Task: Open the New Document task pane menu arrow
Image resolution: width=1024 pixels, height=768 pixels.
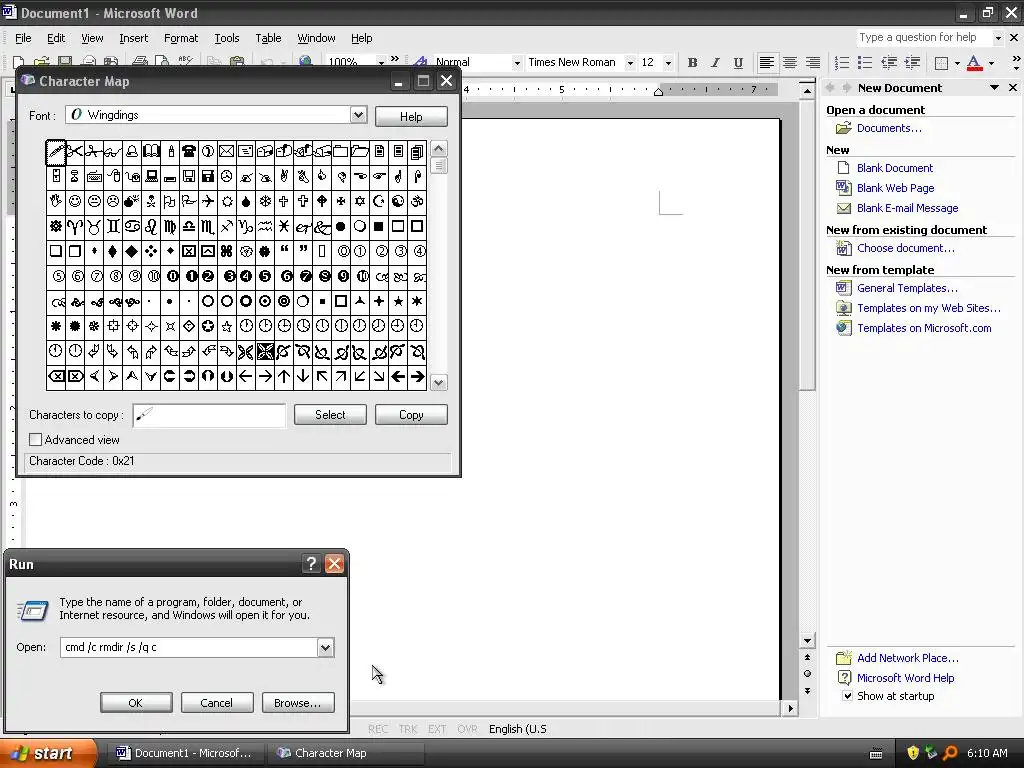Action: tap(994, 88)
